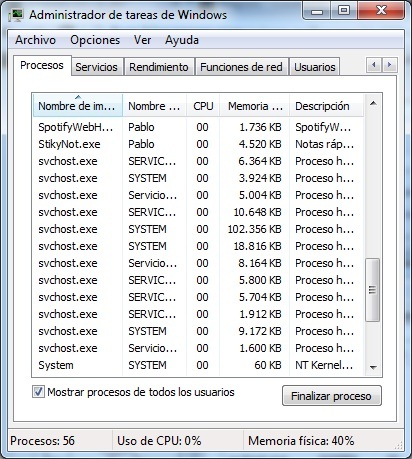Select svchost.exe using 102.356 KB
Screen dimensions: 412x459
[198, 229]
